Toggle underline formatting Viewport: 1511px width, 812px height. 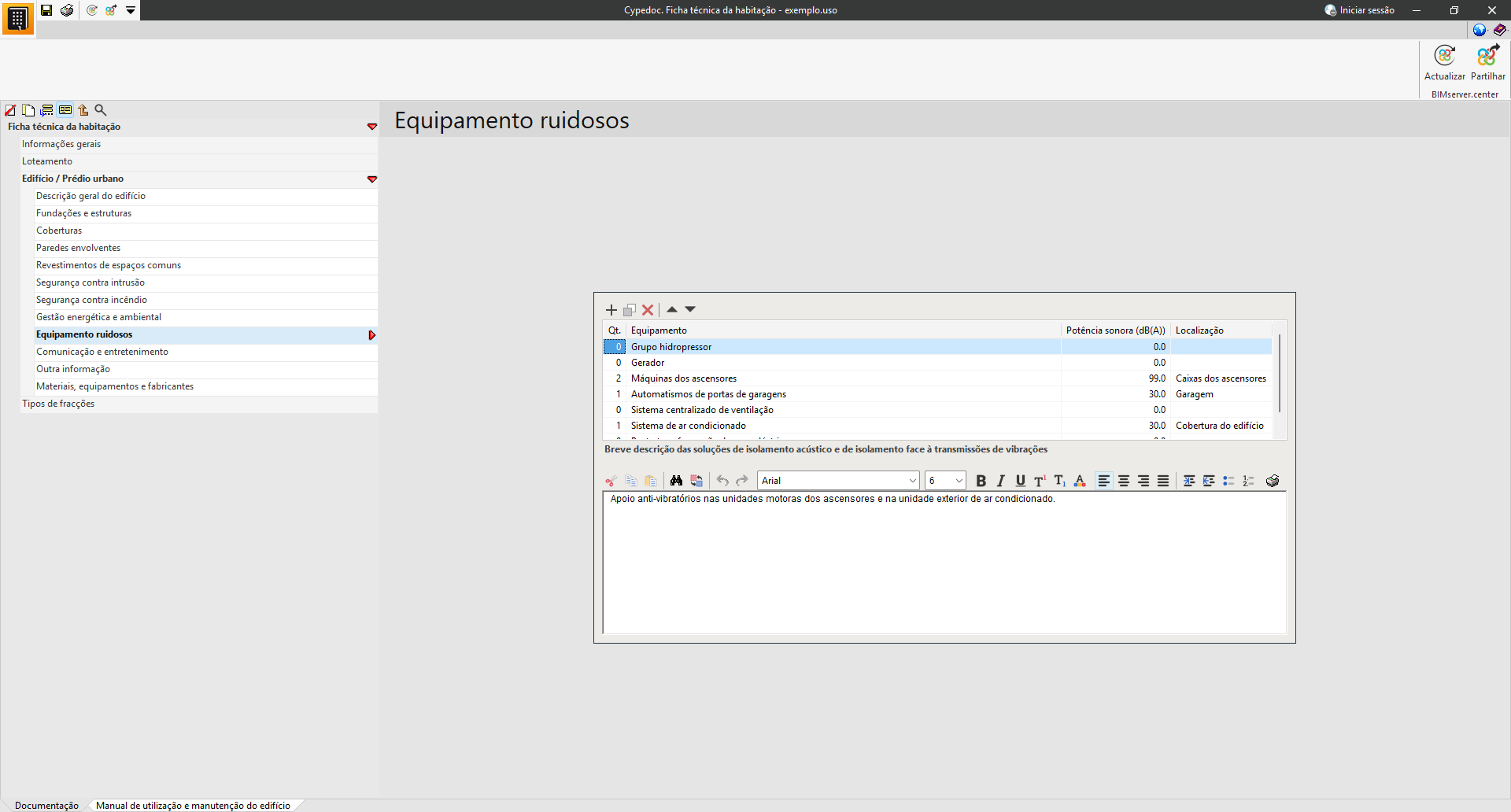coord(1021,481)
